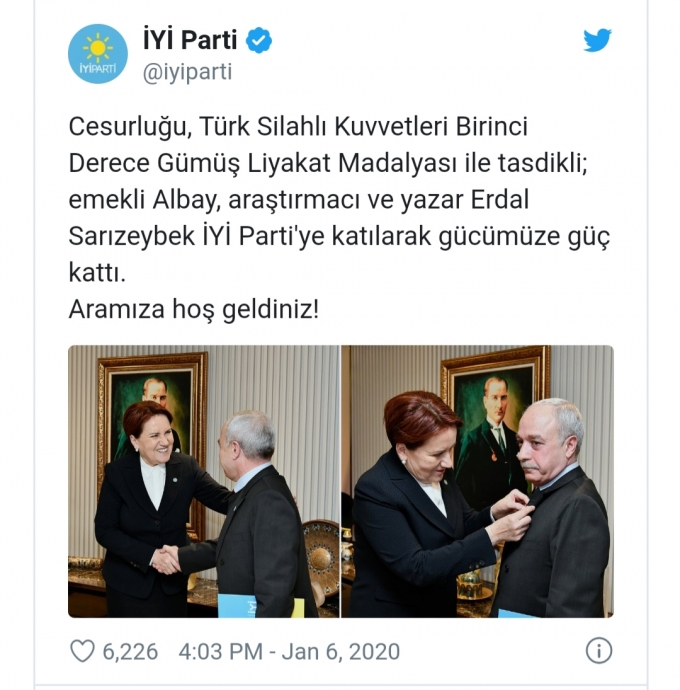The width and height of the screenshot is (680, 690).
Task: Open the tweet info circle icon
Action: (x=599, y=650)
